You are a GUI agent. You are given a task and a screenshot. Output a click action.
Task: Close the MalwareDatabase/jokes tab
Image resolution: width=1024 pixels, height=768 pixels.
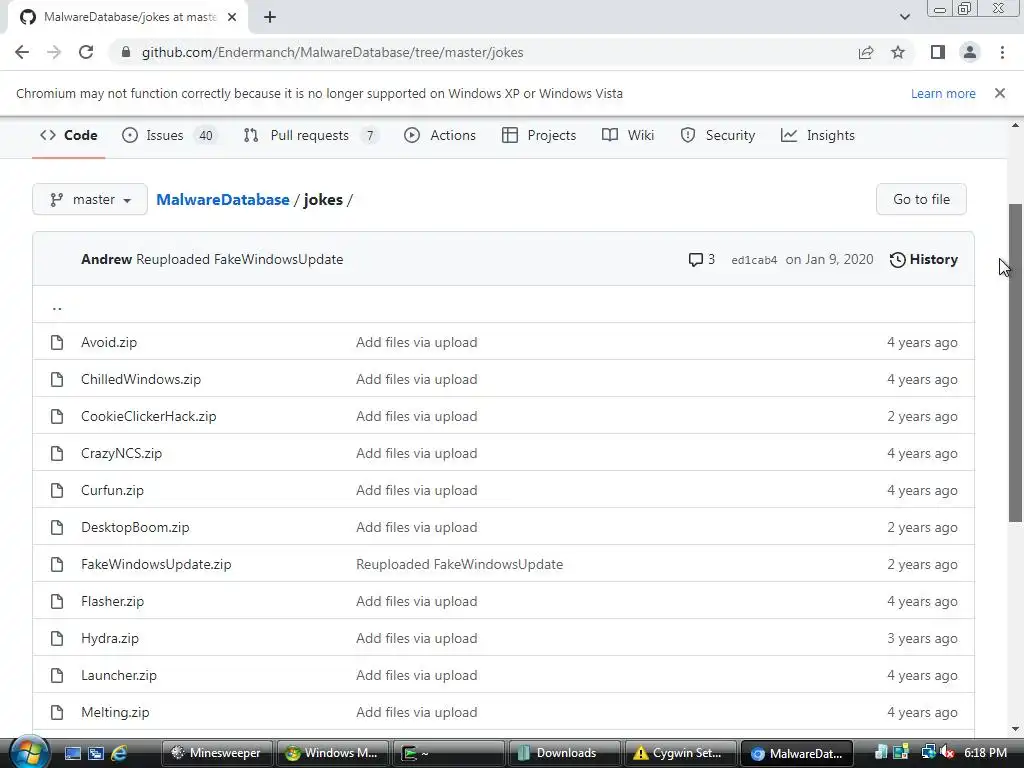[x=232, y=17]
